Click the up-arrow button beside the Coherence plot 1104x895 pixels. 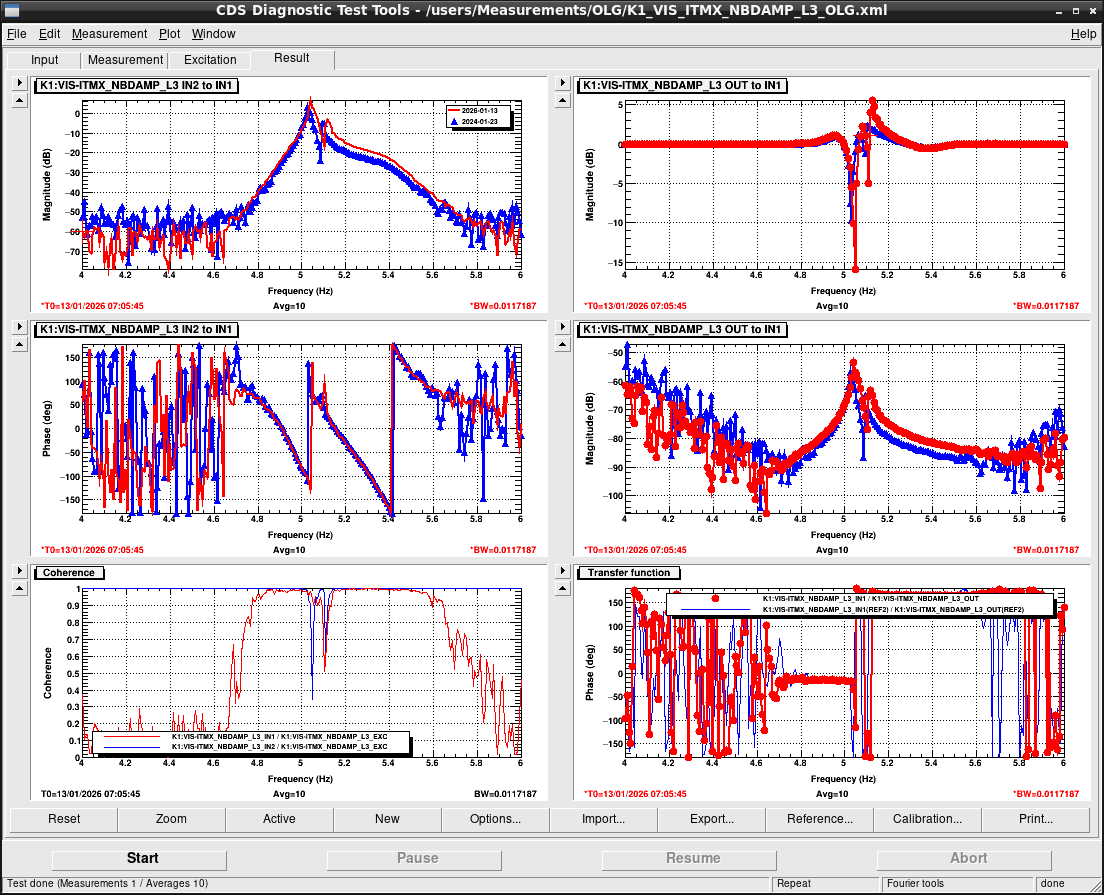tap(19, 587)
